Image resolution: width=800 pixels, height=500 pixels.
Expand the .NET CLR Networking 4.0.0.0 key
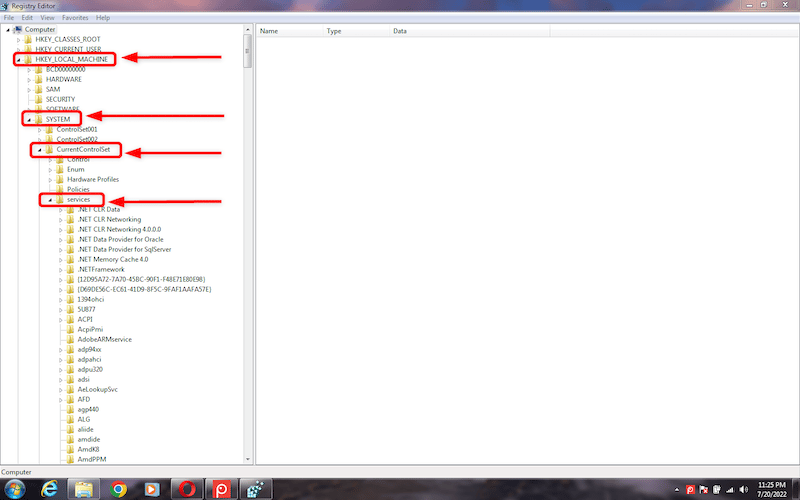tap(61, 230)
